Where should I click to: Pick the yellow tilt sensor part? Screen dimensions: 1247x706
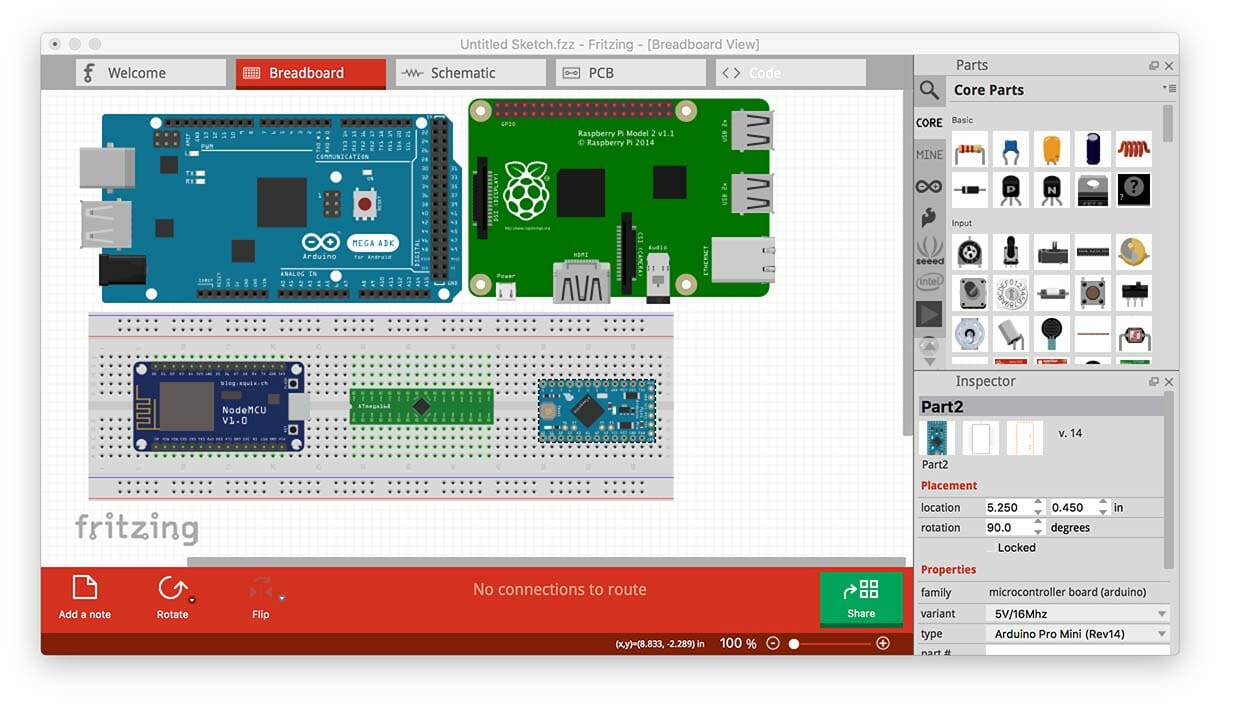(1133, 252)
